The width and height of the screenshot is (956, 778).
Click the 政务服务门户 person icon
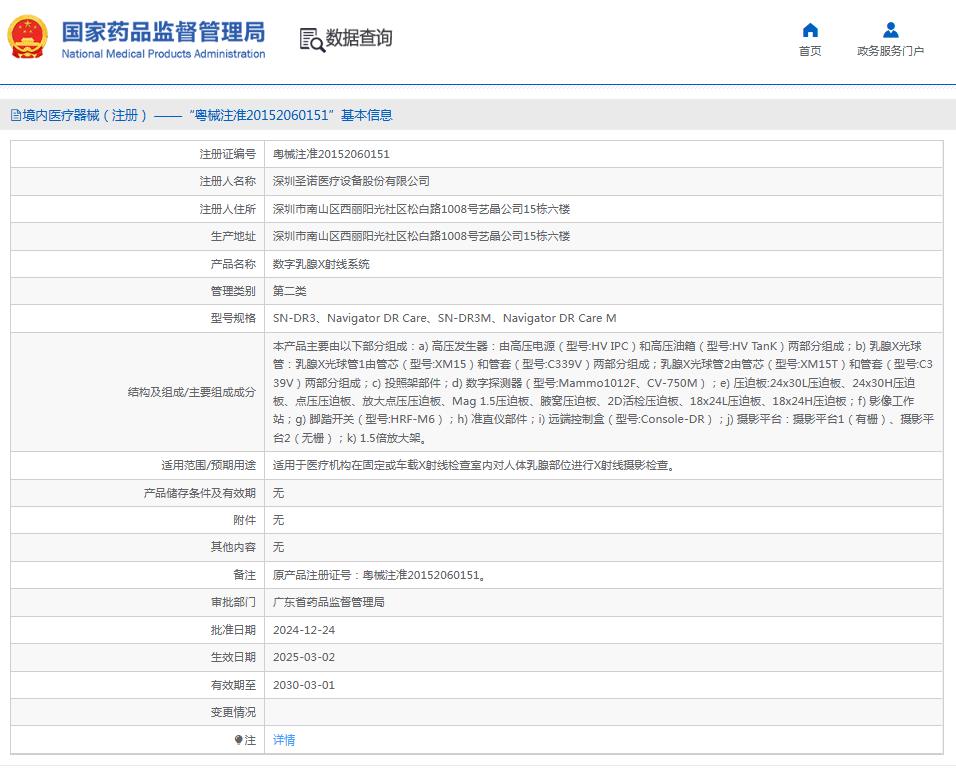888,31
